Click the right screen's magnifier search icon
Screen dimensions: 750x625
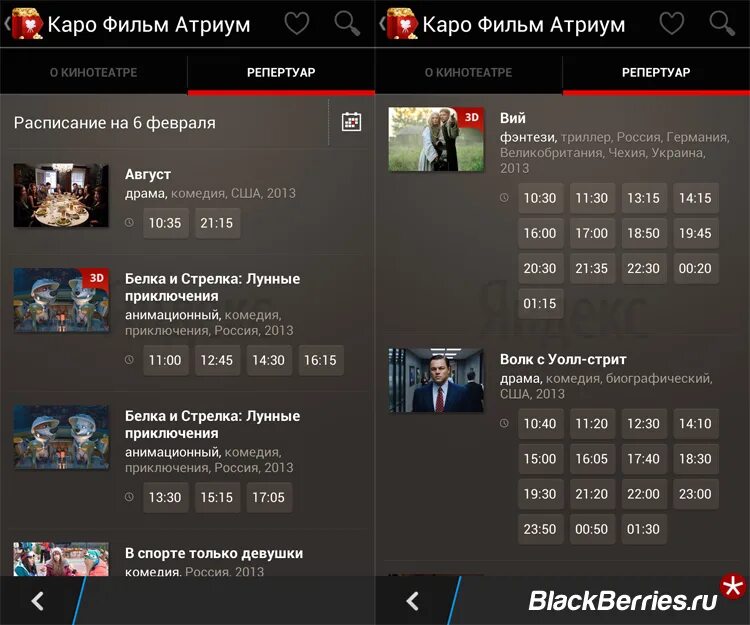[x=722, y=23]
